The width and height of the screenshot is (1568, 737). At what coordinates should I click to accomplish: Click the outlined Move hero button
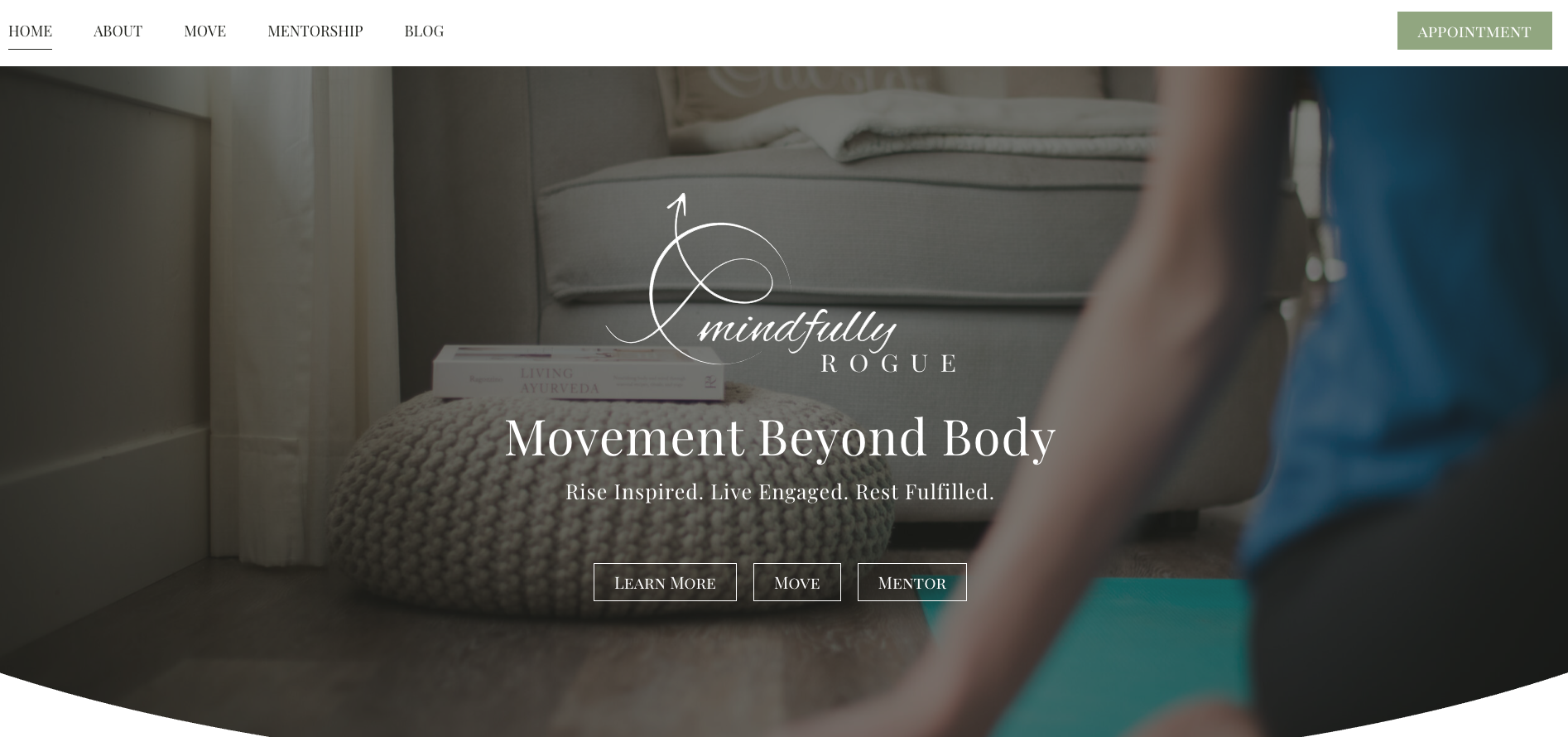(796, 582)
